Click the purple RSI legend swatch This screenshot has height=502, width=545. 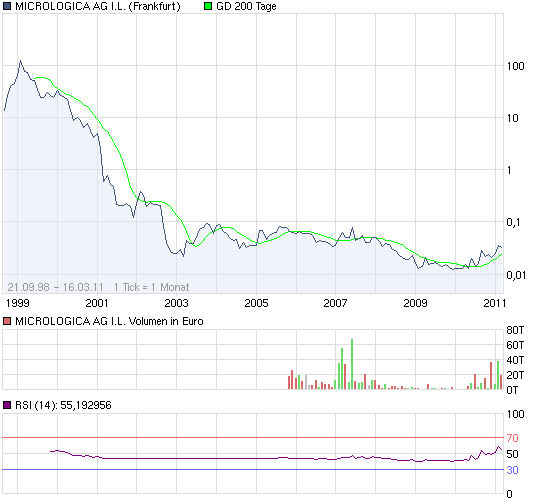(7, 405)
